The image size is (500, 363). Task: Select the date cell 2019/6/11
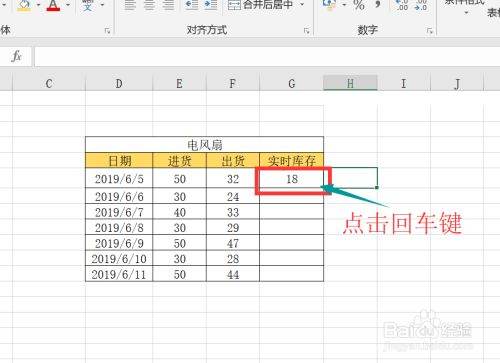coord(119,274)
